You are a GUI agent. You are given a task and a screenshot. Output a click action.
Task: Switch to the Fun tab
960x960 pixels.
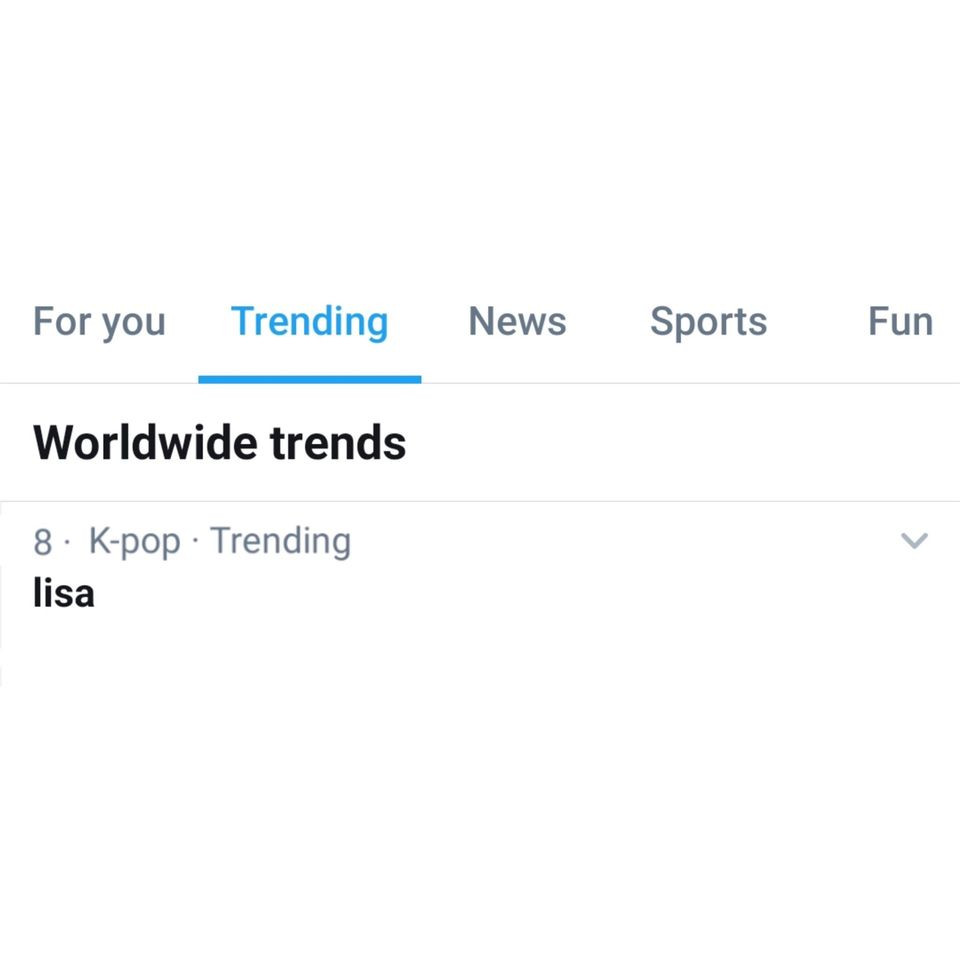(899, 320)
